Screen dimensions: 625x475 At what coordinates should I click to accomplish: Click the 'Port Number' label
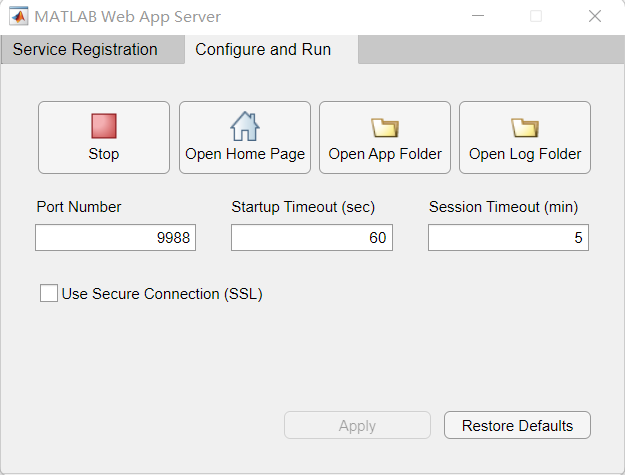[x=79, y=207]
